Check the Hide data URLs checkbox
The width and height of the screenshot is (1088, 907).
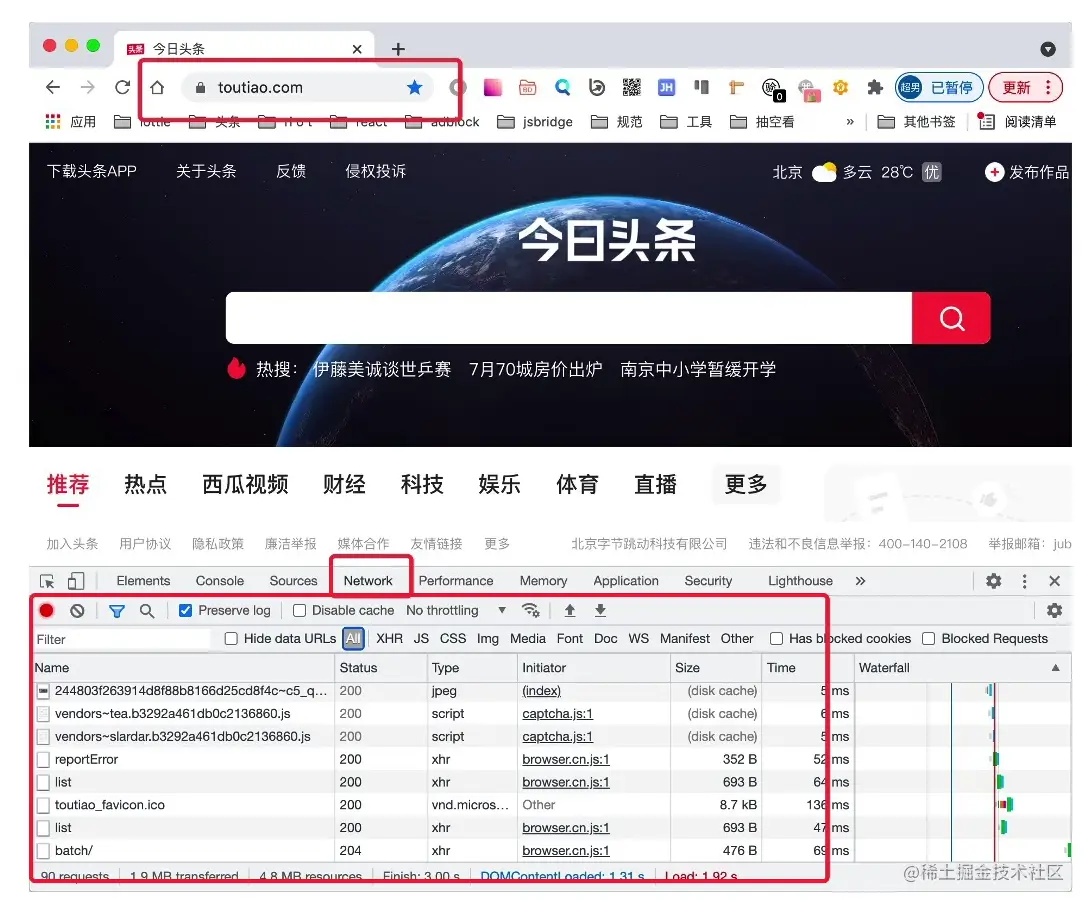231,638
